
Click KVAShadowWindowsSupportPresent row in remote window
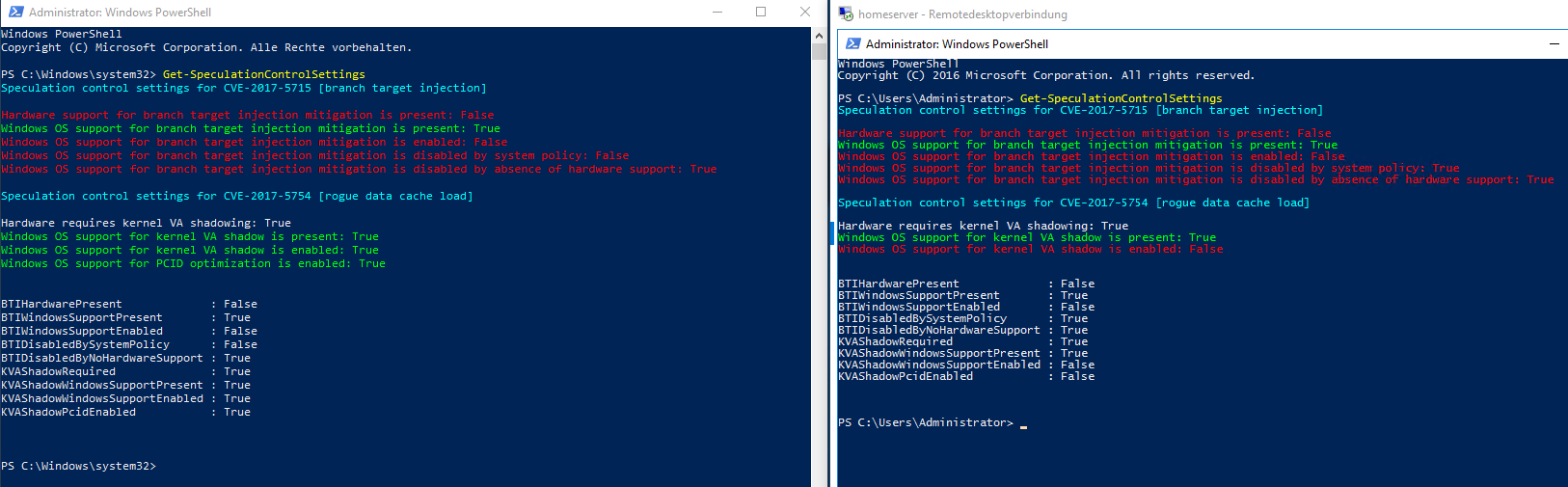point(963,353)
